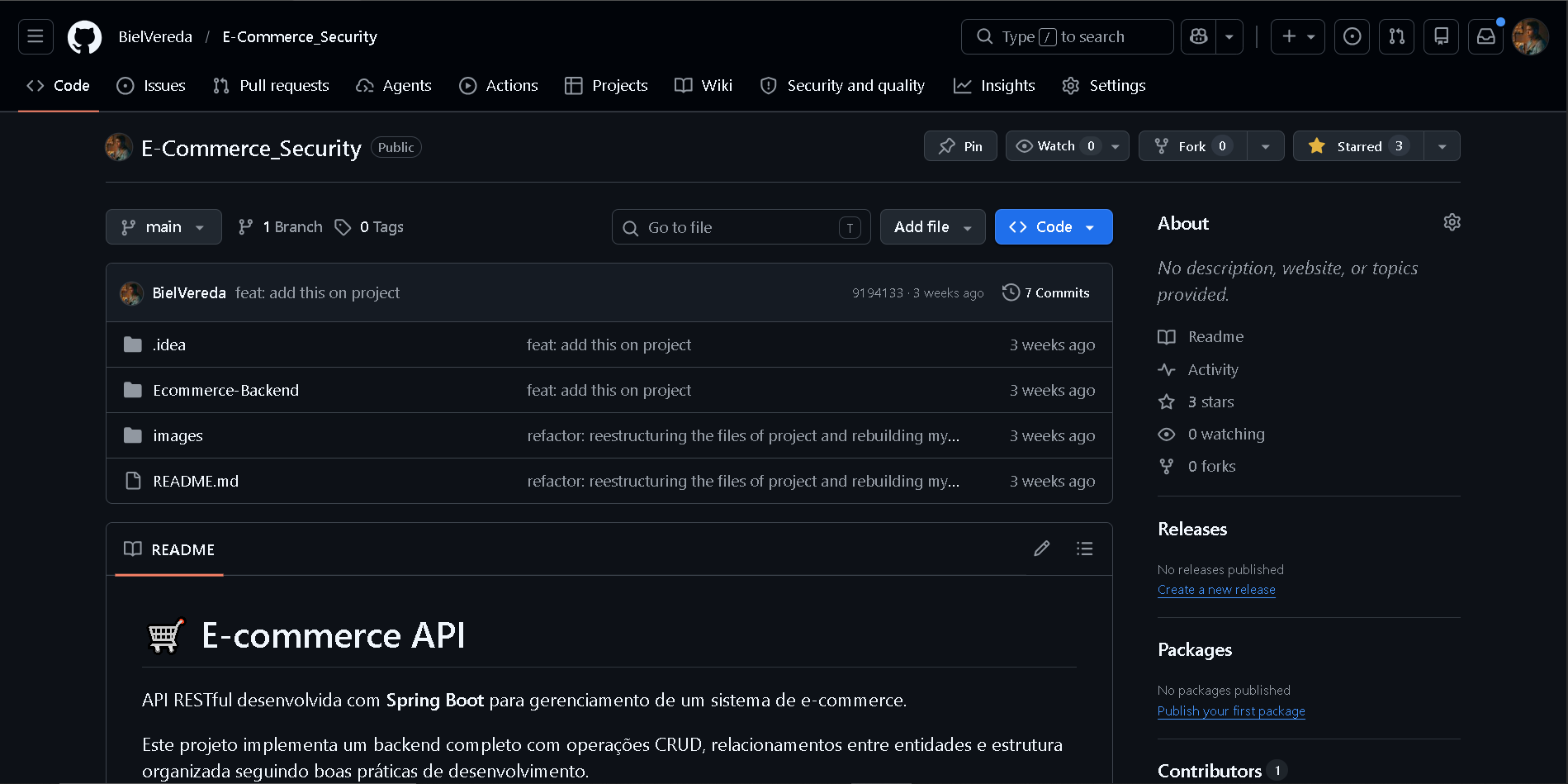Image resolution: width=1568 pixels, height=784 pixels.
Task: Open the .idea folder
Action: [x=169, y=344]
